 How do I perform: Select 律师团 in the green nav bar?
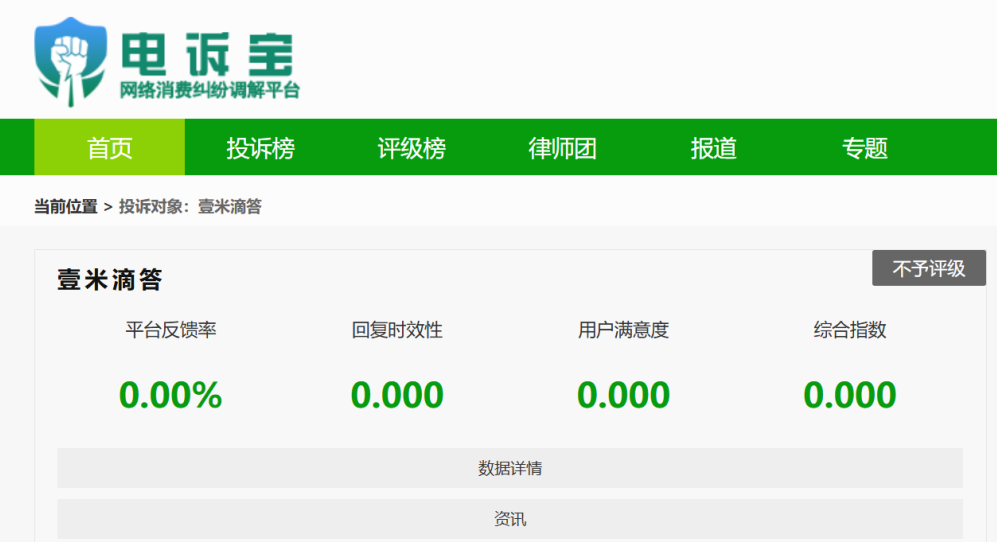coord(563,148)
